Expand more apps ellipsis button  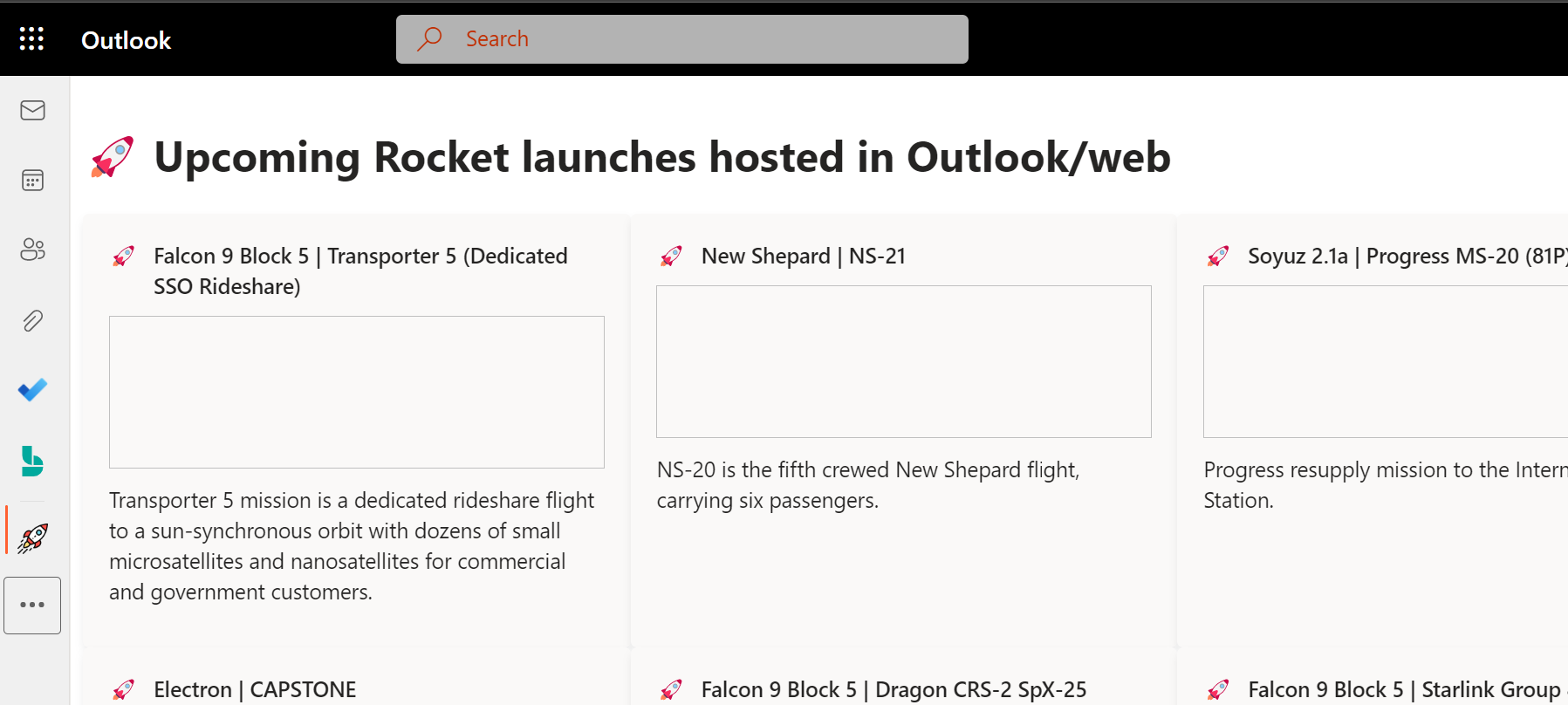point(32,605)
